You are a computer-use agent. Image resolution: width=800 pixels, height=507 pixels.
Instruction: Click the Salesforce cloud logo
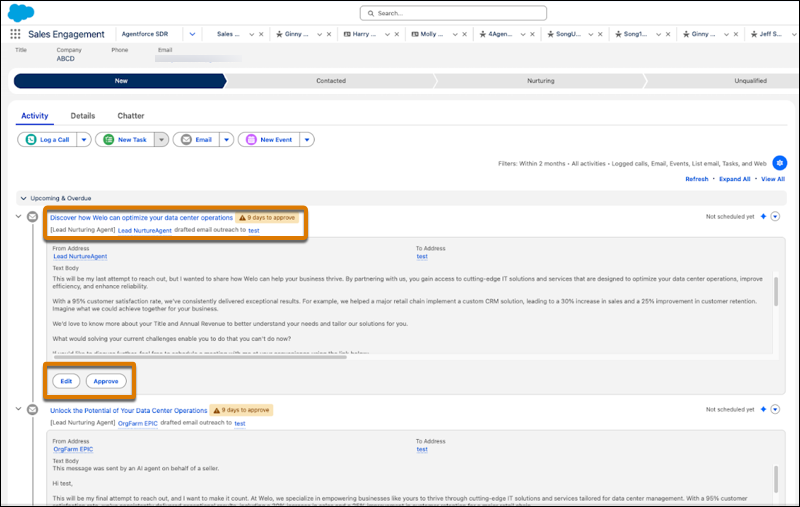point(21,12)
